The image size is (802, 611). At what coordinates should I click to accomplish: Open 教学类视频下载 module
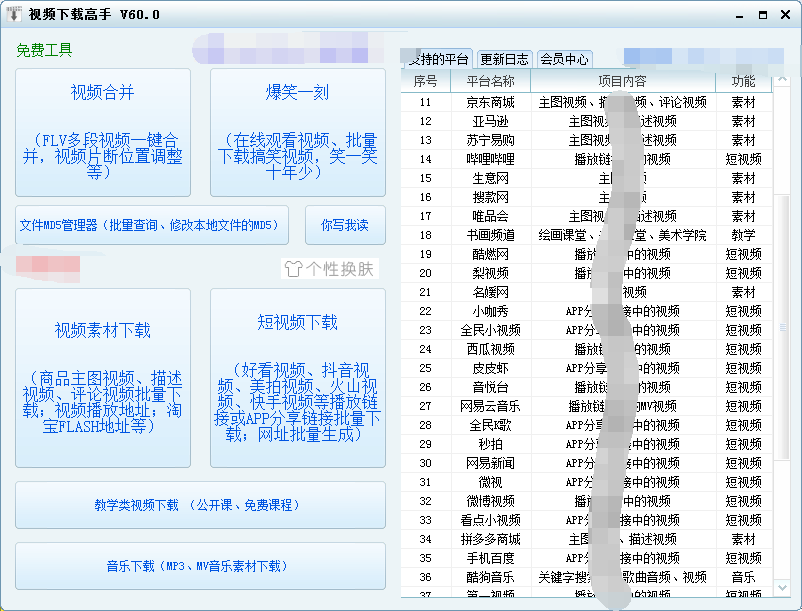[200, 505]
